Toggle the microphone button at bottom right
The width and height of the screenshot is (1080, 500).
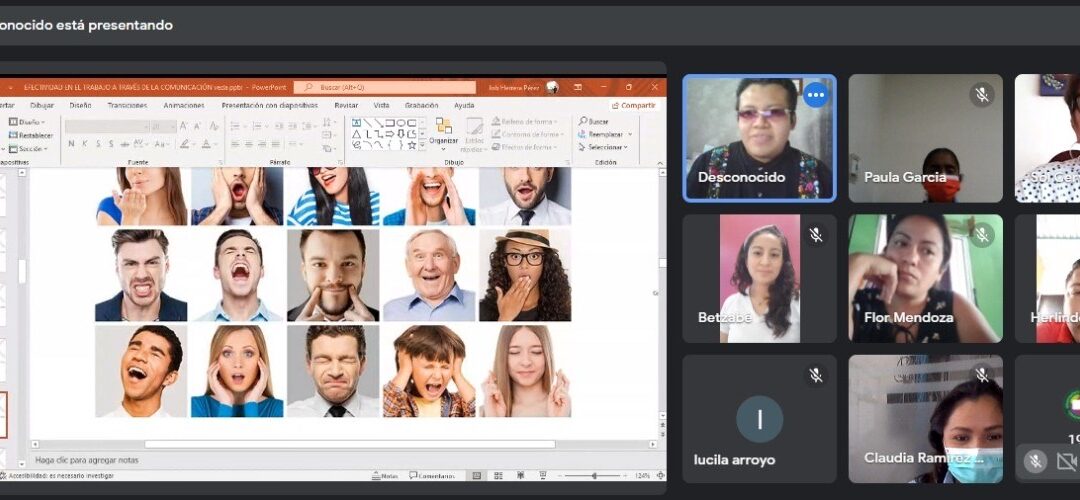tap(1034, 460)
